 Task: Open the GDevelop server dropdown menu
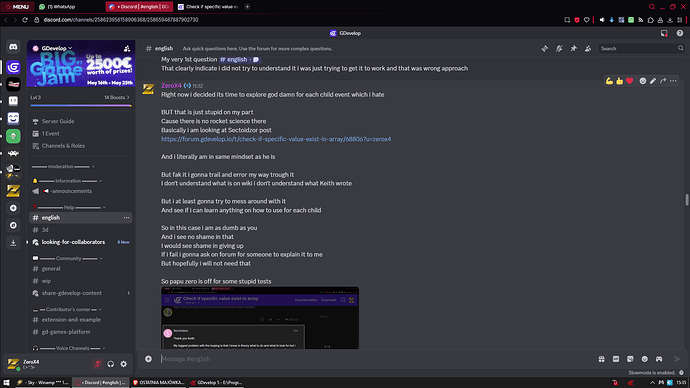pos(53,48)
